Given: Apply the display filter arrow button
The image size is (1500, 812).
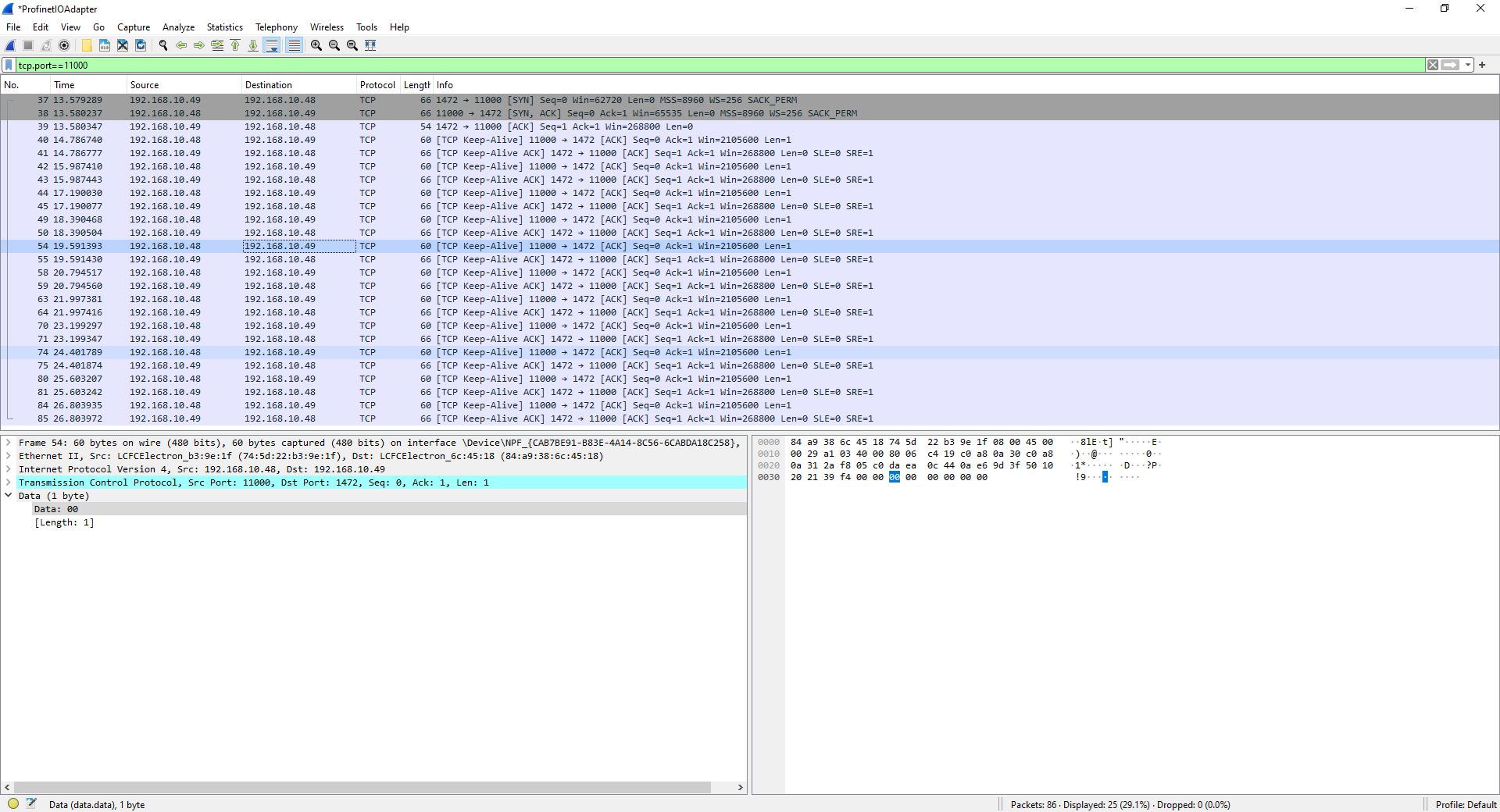Looking at the screenshot, I should tap(1451, 66).
